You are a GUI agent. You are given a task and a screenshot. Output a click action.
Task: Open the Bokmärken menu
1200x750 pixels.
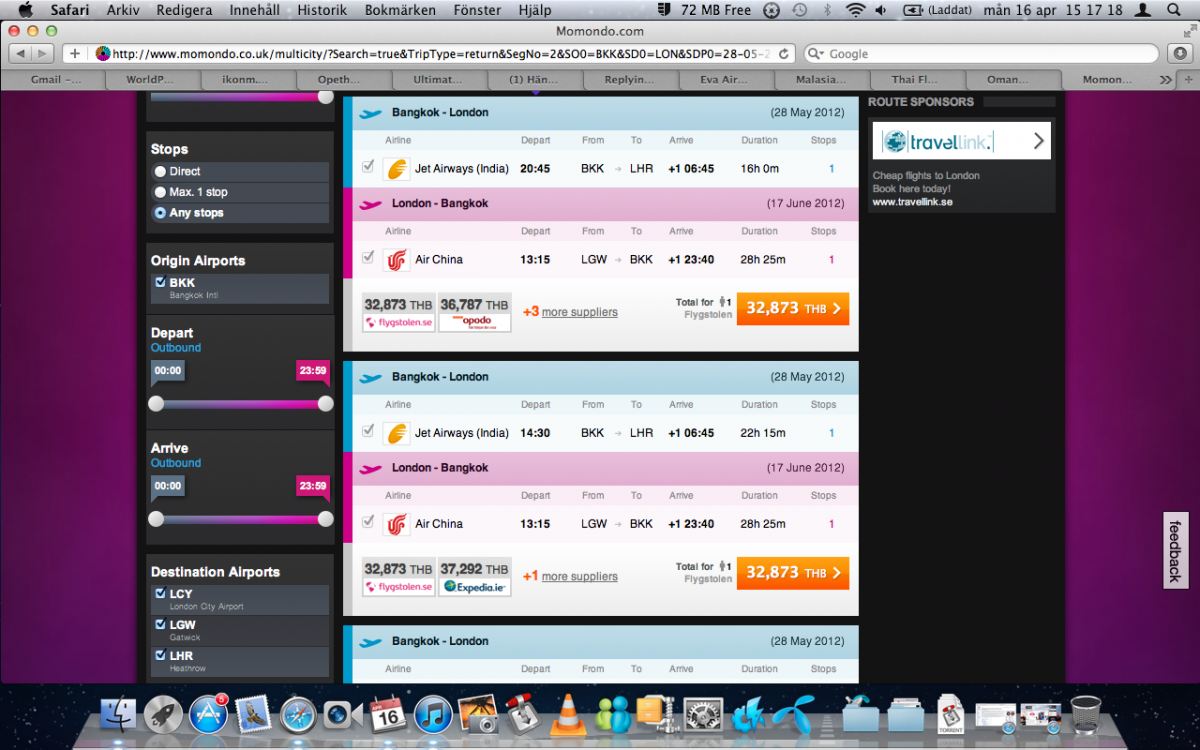[x=400, y=10]
